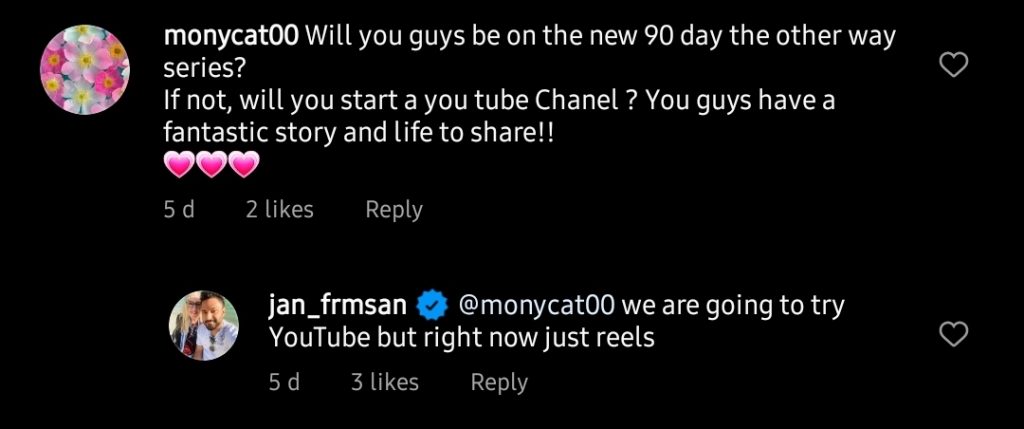This screenshot has width=1024, height=429.
Task: Click the 5 d timestamp beside 3 likes
Action: tap(284, 382)
